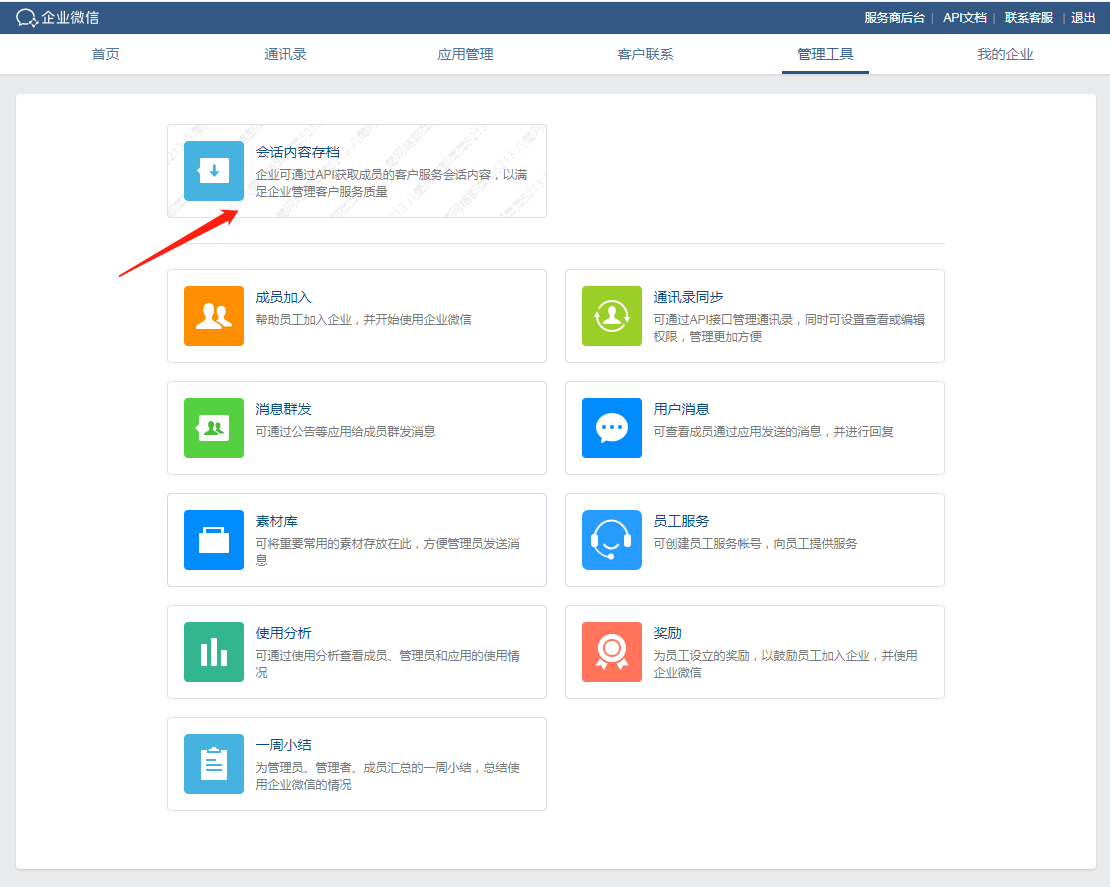The width and height of the screenshot is (1110, 887).
Task: Open the 员工服务 headset icon
Action: 611,540
